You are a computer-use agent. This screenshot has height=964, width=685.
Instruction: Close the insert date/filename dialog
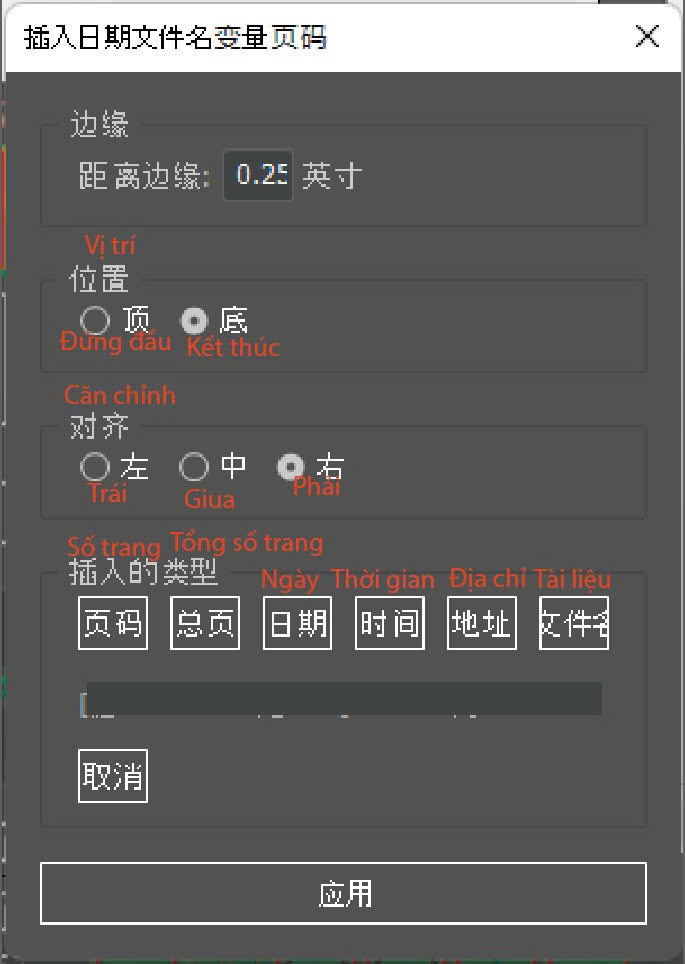click(x=647, y=36)
